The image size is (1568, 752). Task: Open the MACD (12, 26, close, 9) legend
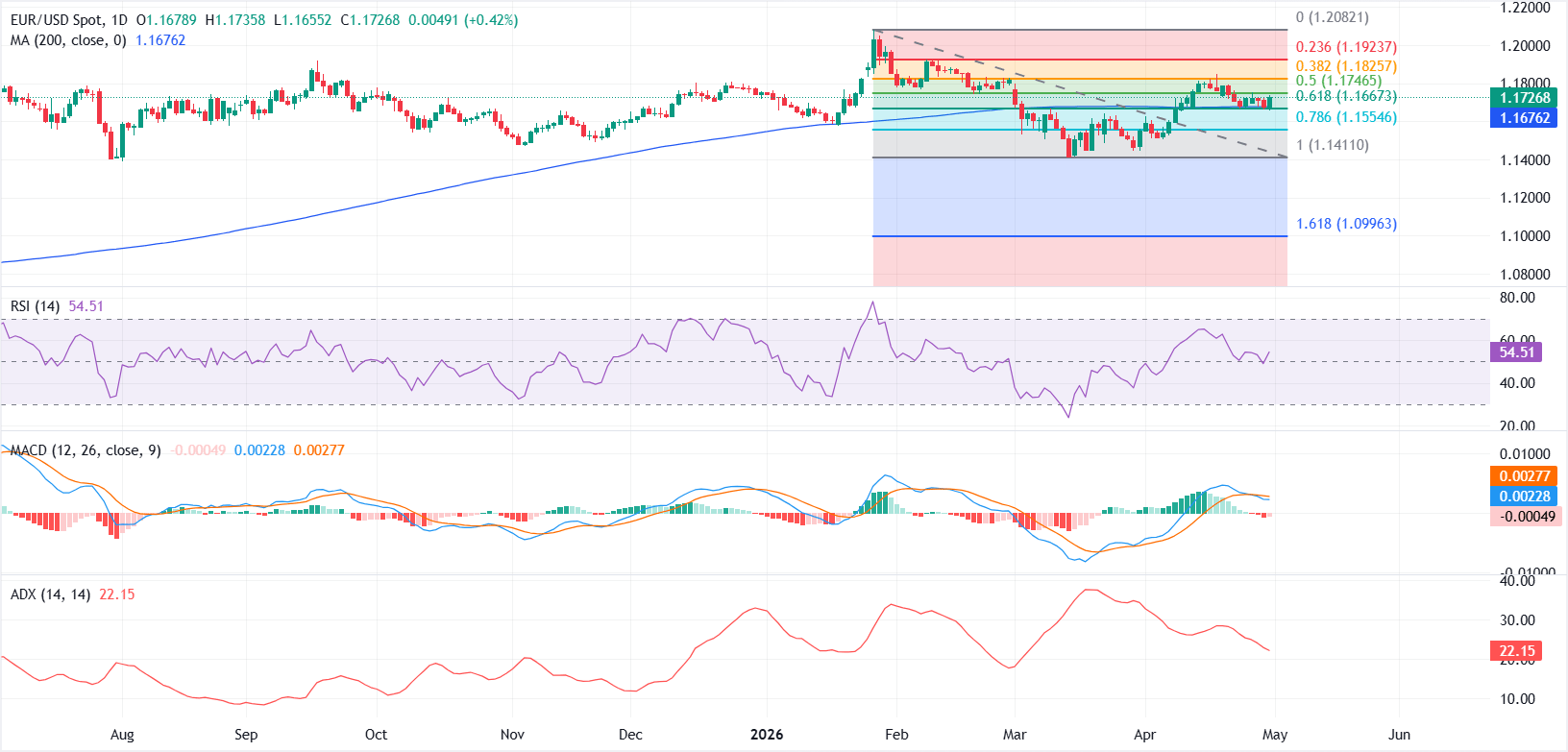click(x=86, y=450)
